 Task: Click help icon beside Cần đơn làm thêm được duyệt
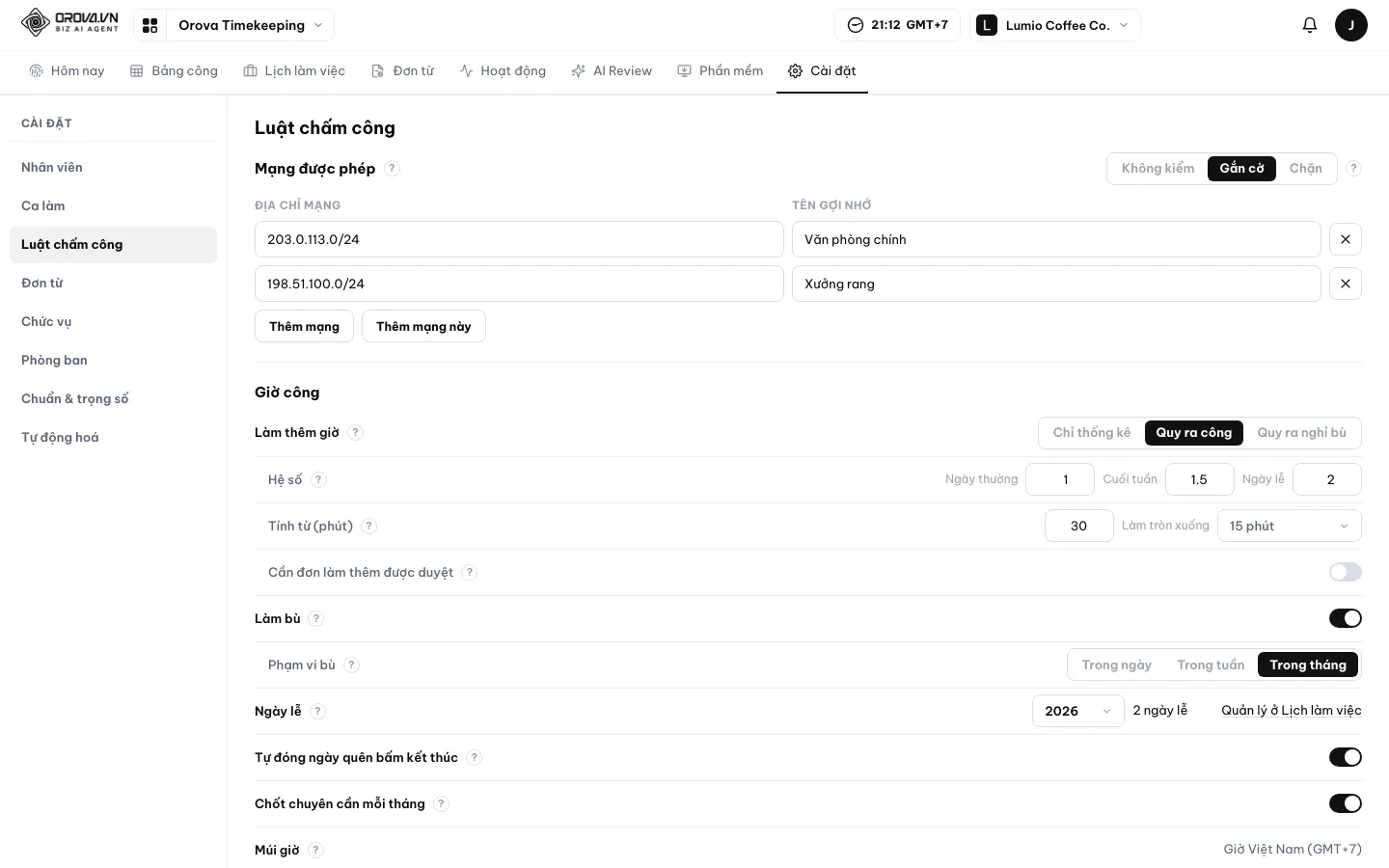(x=469, y=572)
